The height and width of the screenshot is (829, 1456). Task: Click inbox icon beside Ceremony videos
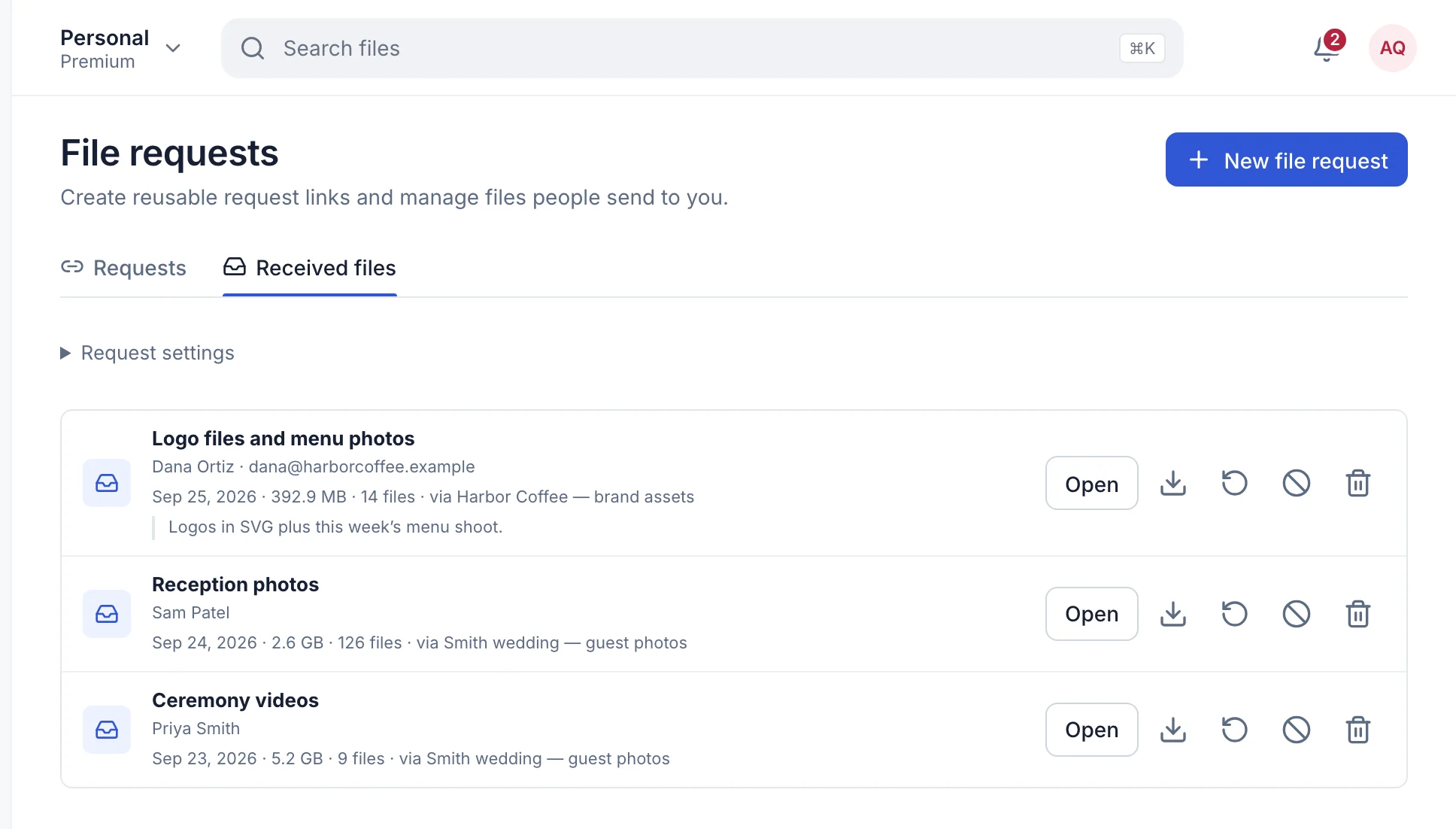tap(107, 730)
